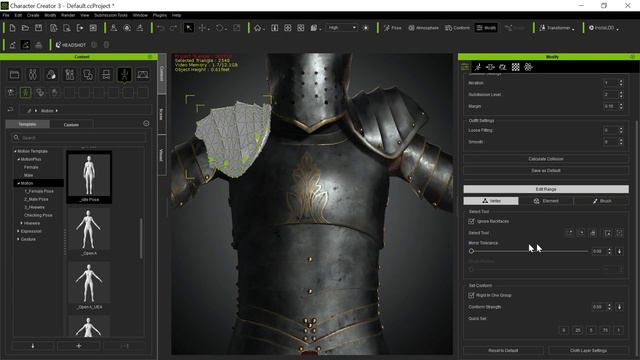Click the Mirror Tolerance slider handle
Viewport: 640px width, 360px height.
click(471, 251)
